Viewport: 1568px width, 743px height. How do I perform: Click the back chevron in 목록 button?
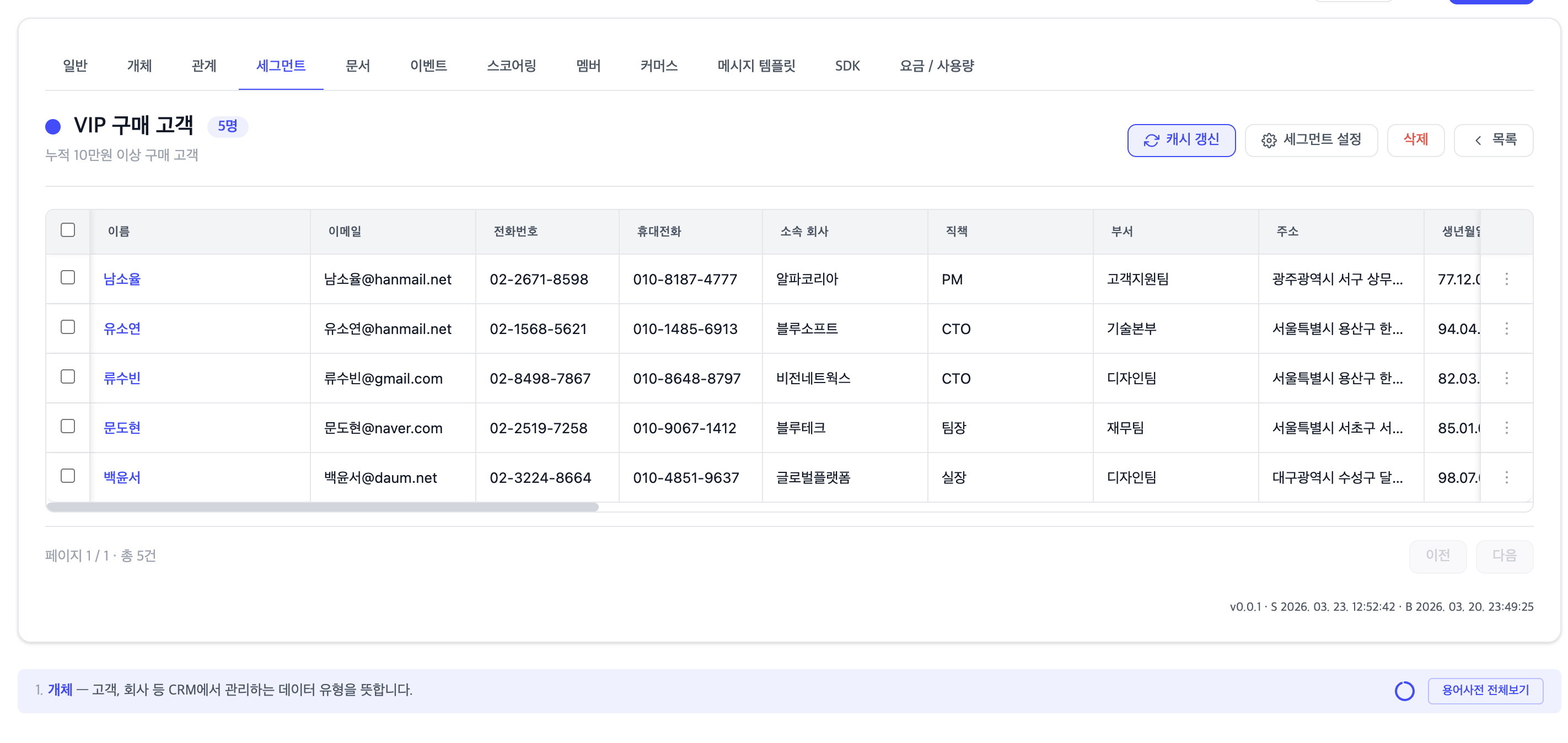coord(1478,141)
